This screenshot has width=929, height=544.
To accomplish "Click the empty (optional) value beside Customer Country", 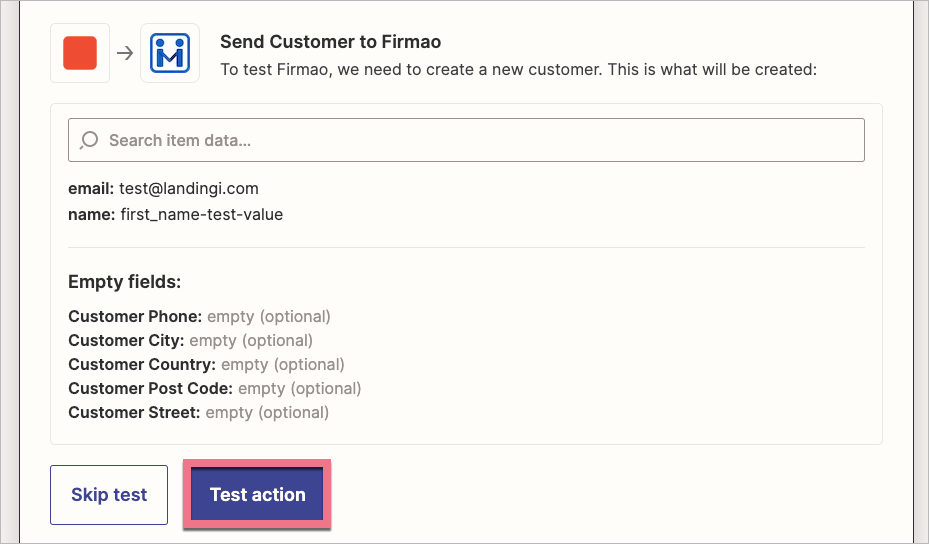I will pos(282,364).
